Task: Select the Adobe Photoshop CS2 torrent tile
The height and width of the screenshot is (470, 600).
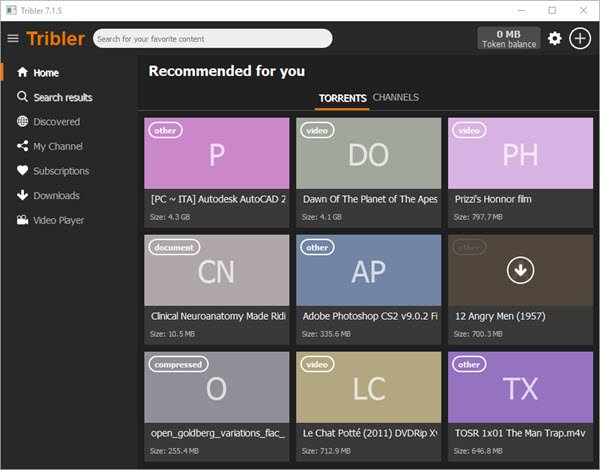Action: pyautogui.click(x=368, y=290)
